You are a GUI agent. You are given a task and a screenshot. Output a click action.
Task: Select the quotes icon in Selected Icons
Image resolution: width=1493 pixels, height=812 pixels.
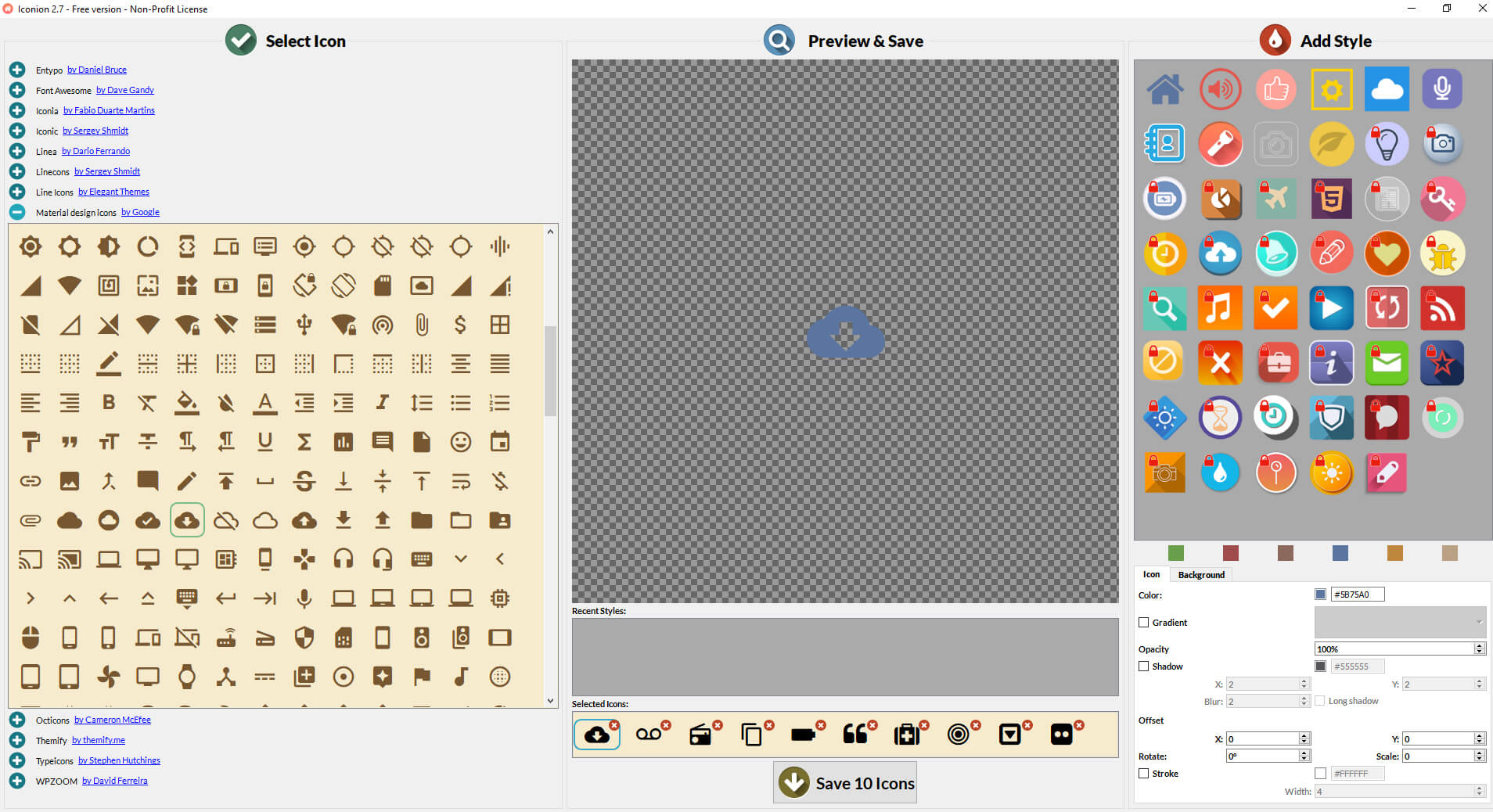(854, 735)
